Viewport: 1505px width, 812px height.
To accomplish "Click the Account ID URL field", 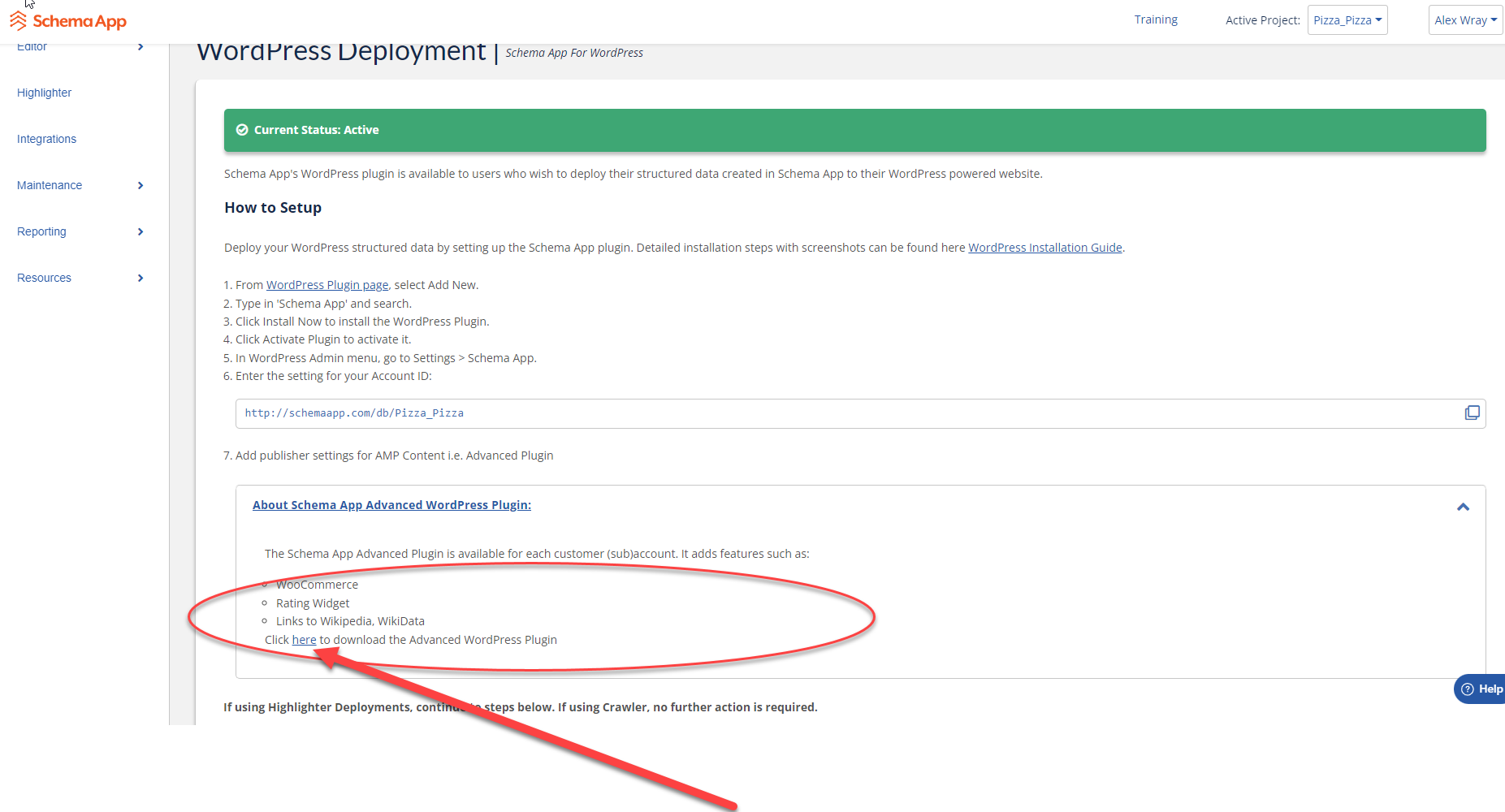I will coord(860,413).
